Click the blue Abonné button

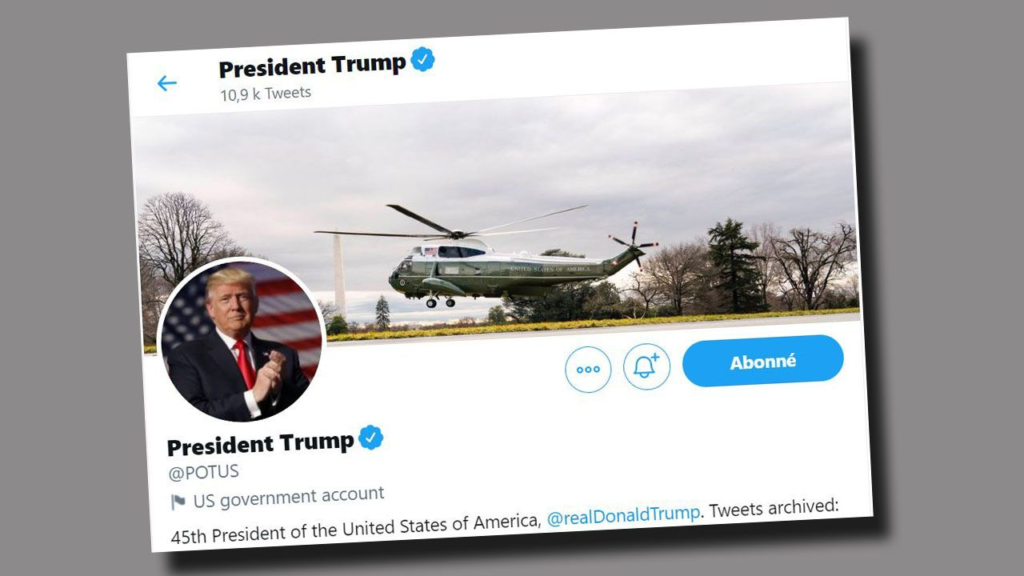763,360
